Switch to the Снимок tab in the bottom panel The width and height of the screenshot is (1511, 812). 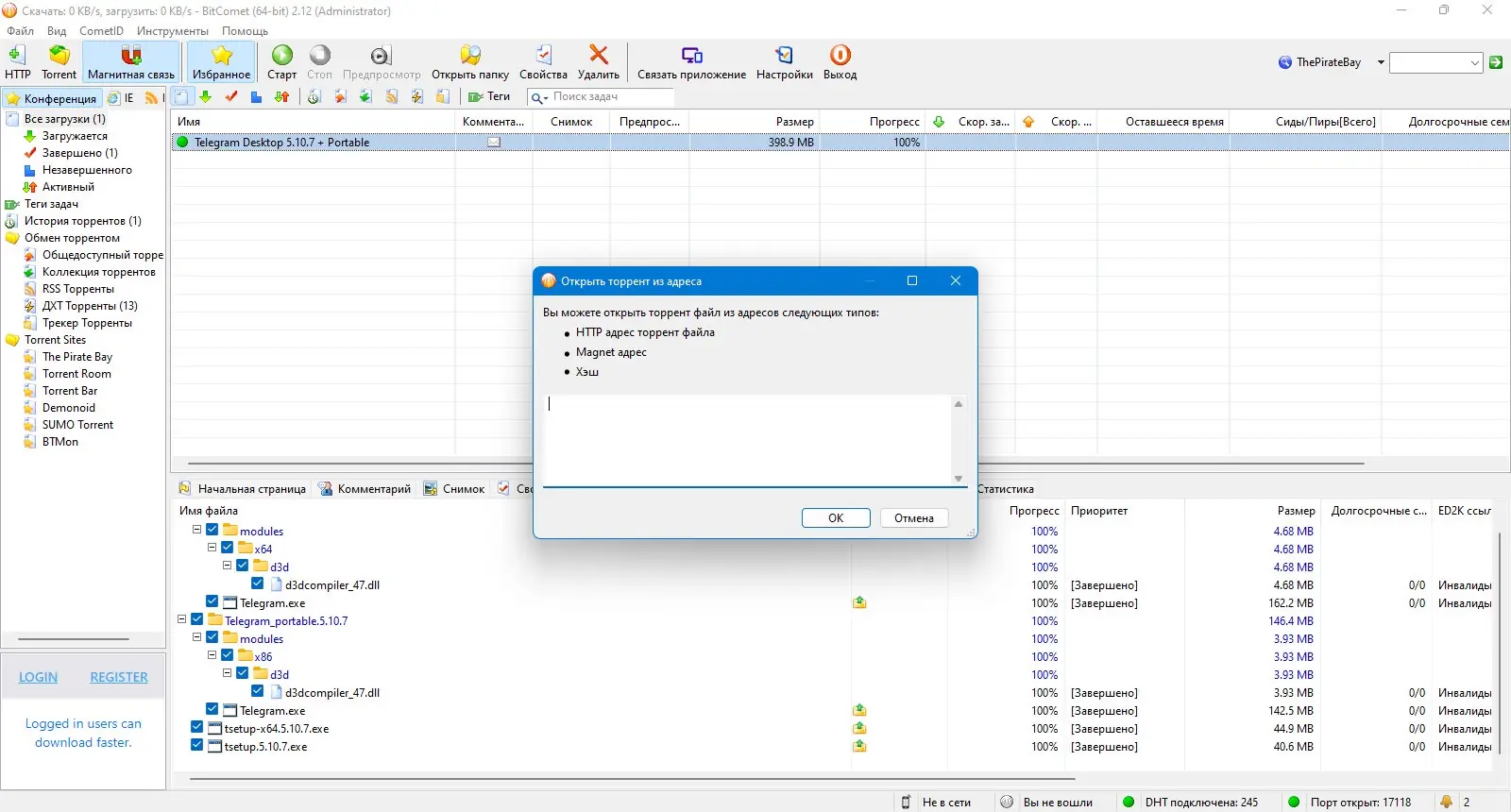454,489
